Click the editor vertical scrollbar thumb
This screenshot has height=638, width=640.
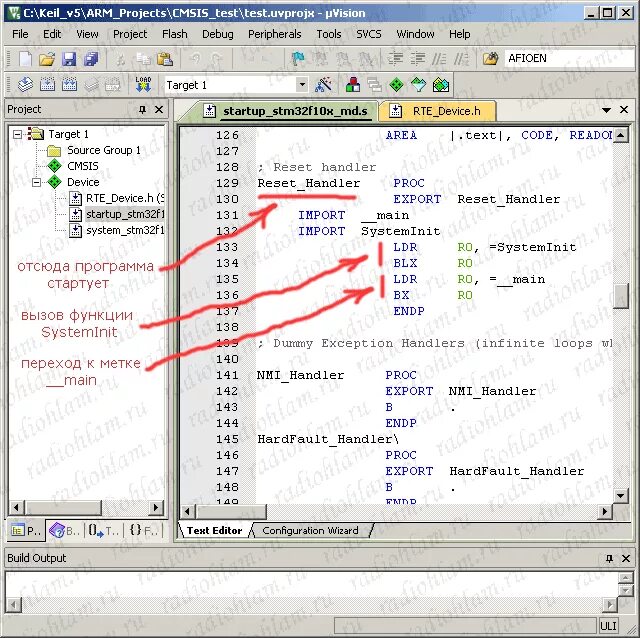pyautogui.click(x=620, y=296)
